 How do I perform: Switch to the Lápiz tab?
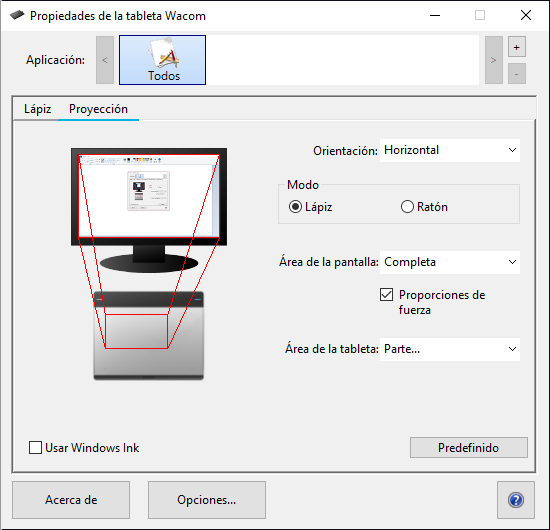(38, 109)
